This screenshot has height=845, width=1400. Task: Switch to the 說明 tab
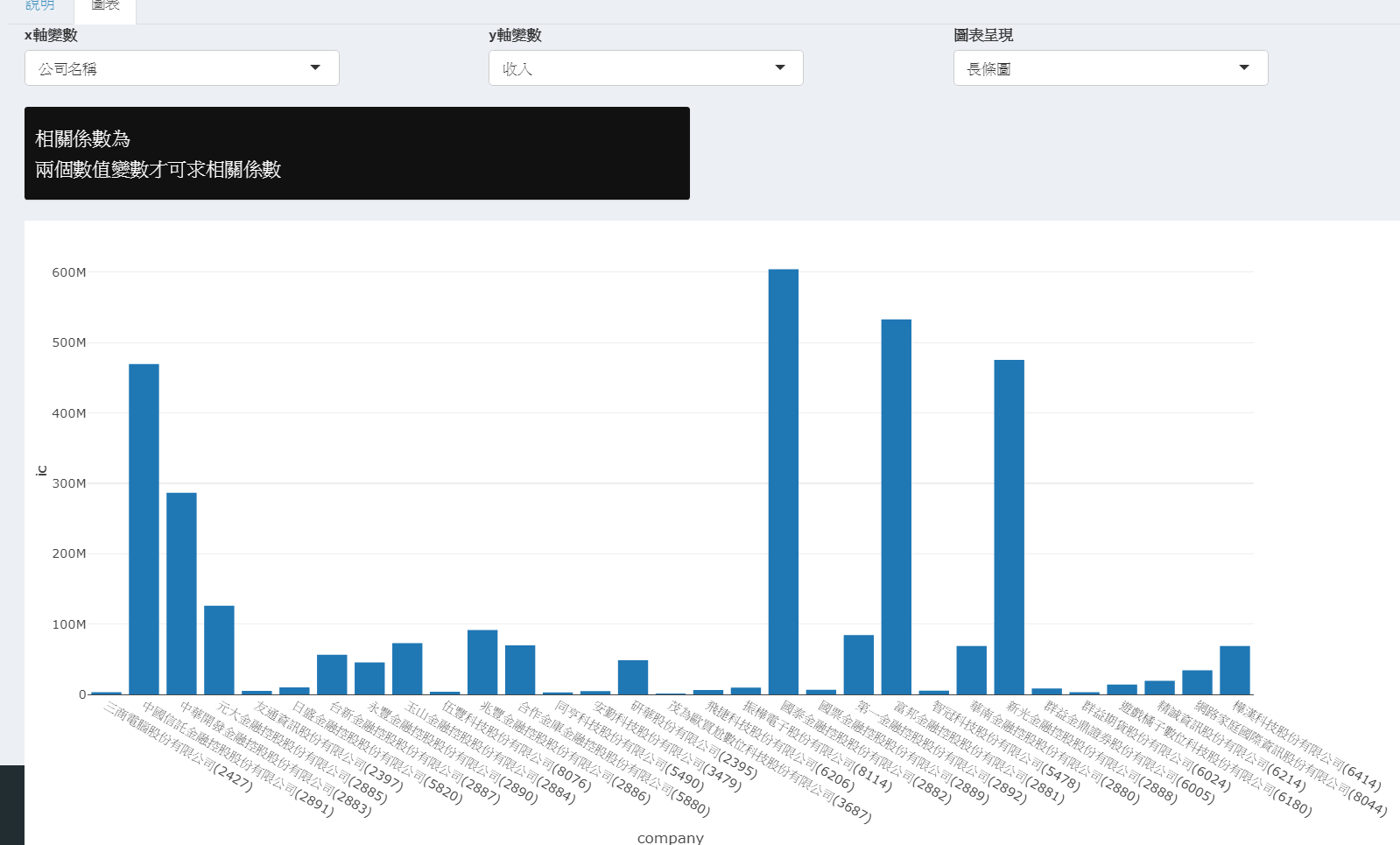(x=39, y=7)
